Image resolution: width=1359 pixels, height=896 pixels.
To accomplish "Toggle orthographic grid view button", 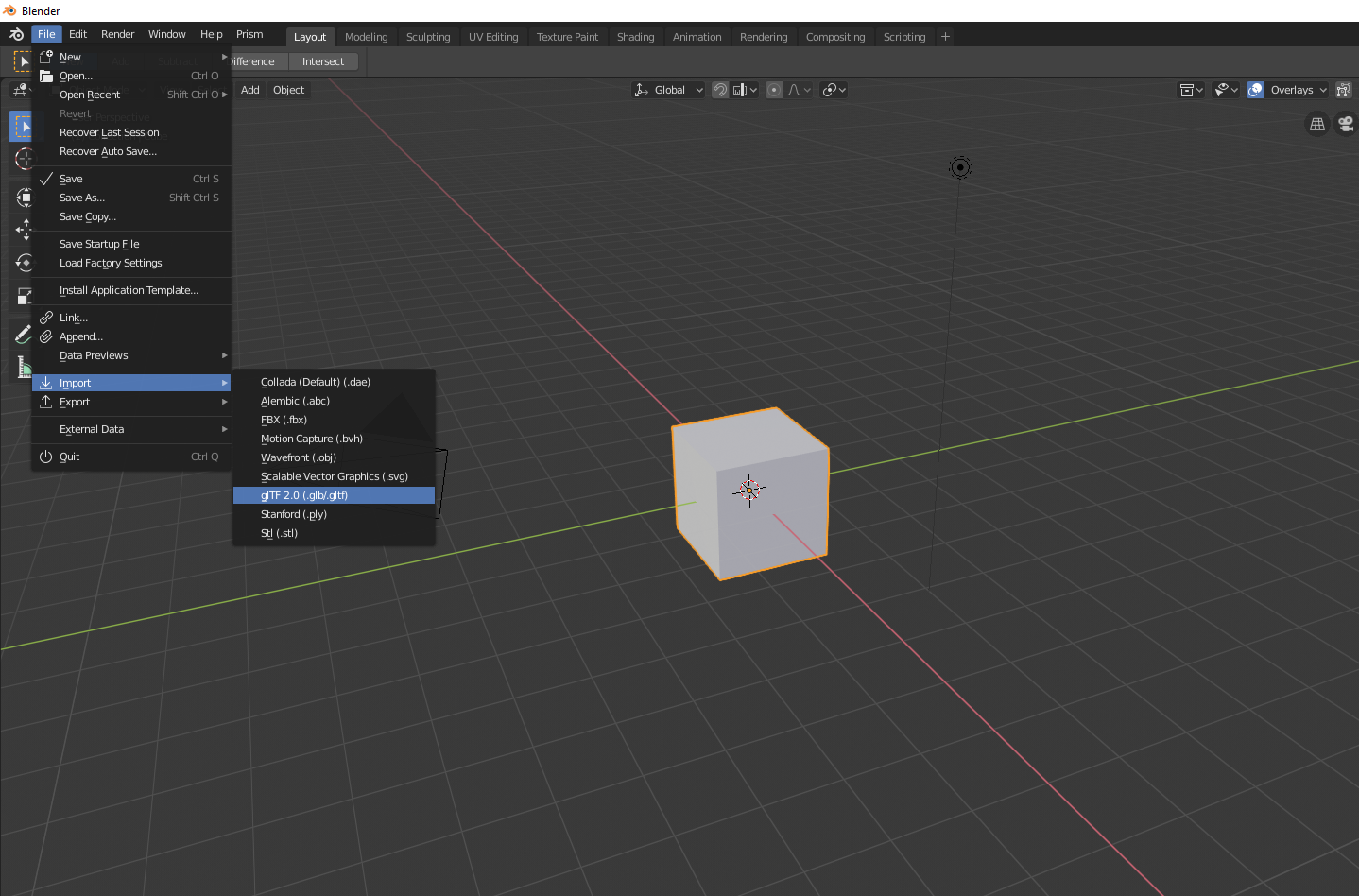I will click(1317, 124).
